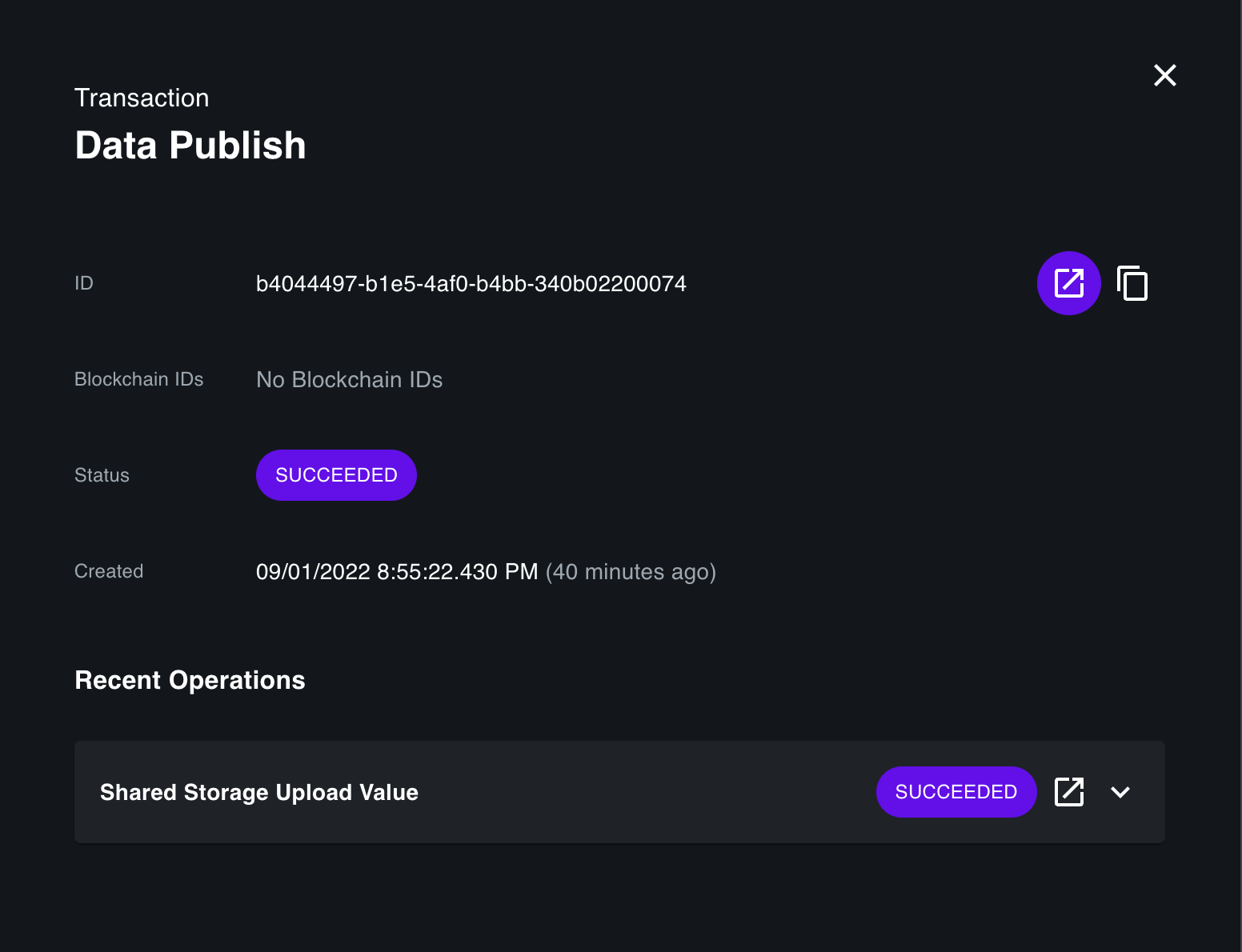Dismiss the transaction panel with the X
Screen dimensions: 1242x952
(1165, 74)
